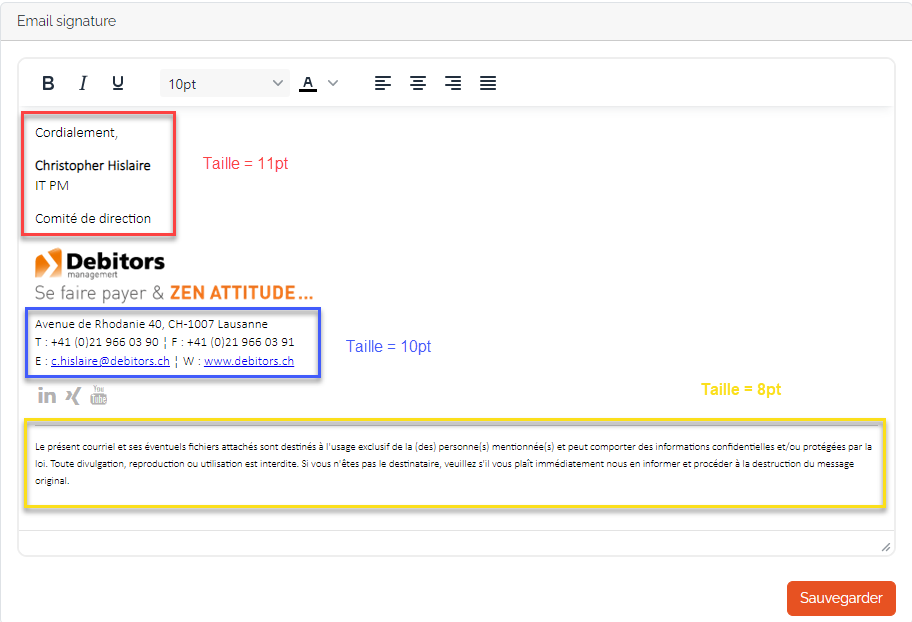912x622 pixels.
Task: Click the LinkedIn icon in signature
Action: tap(47, 395)
